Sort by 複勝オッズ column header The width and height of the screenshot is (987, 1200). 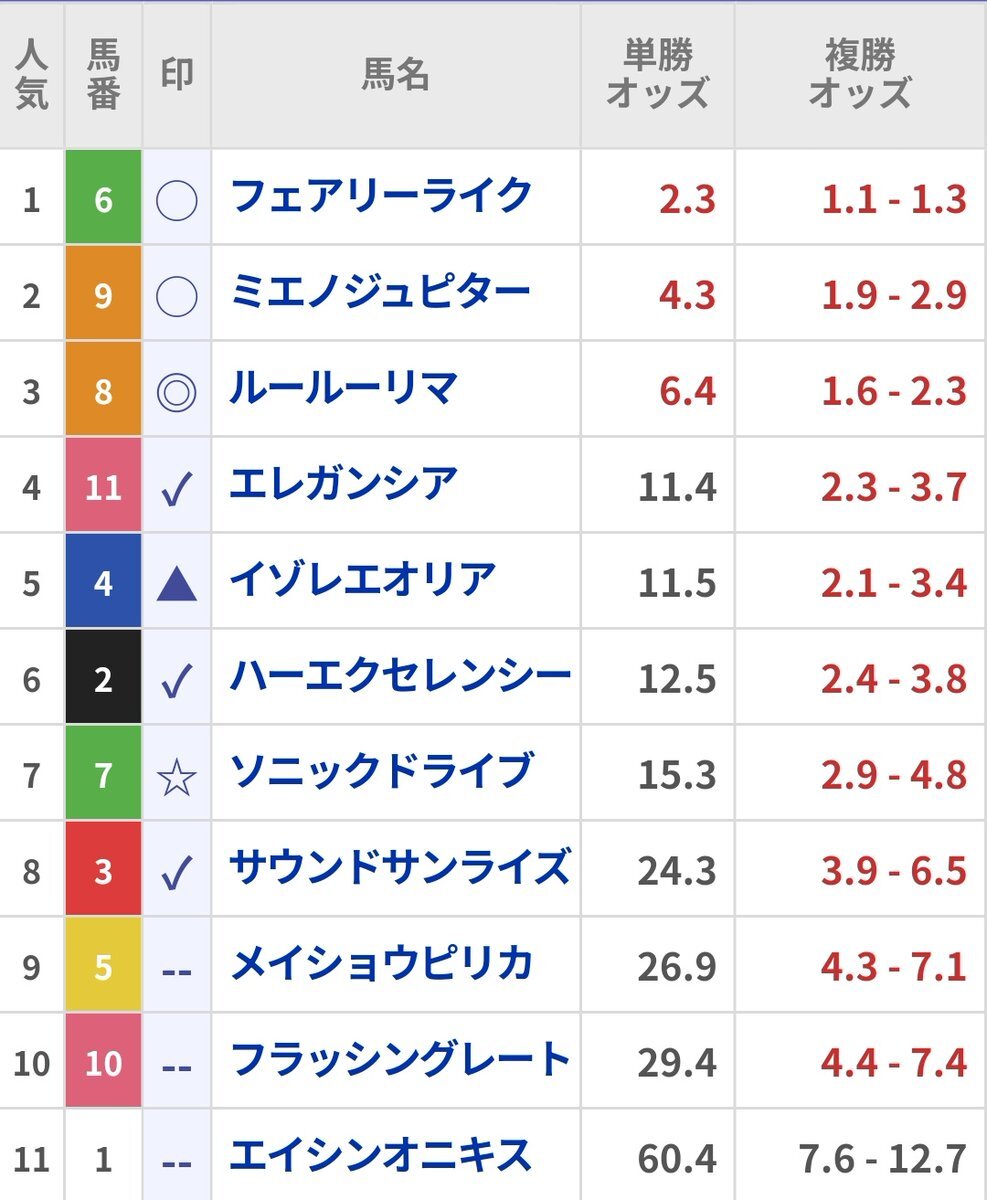coord(860,75)
